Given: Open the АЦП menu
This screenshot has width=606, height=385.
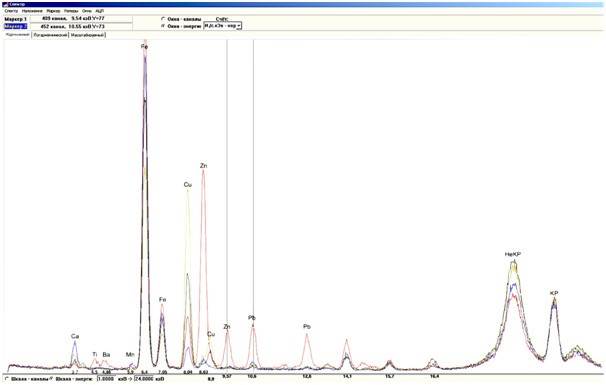Looking at the screenshot, I should tap(99, 11).
